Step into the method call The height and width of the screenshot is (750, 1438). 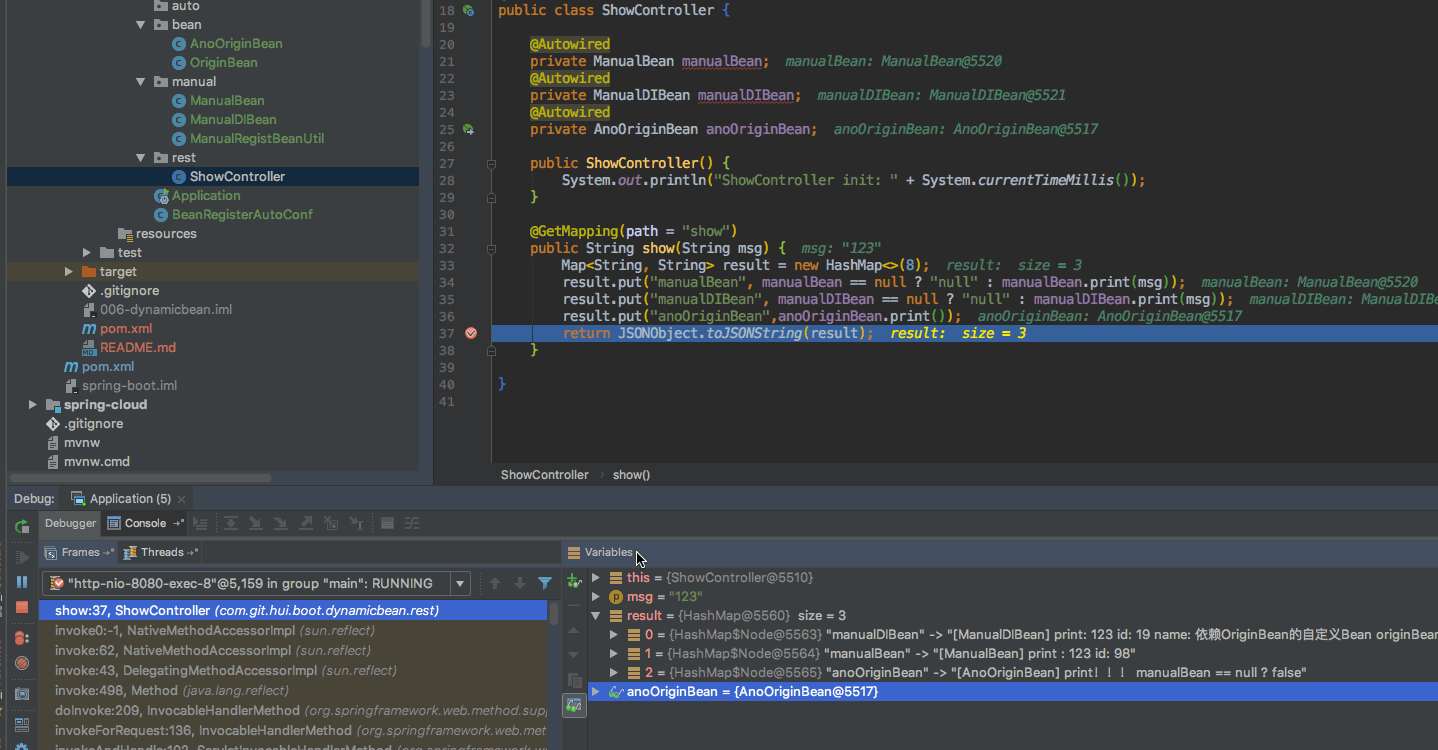(x=256, y=522)
